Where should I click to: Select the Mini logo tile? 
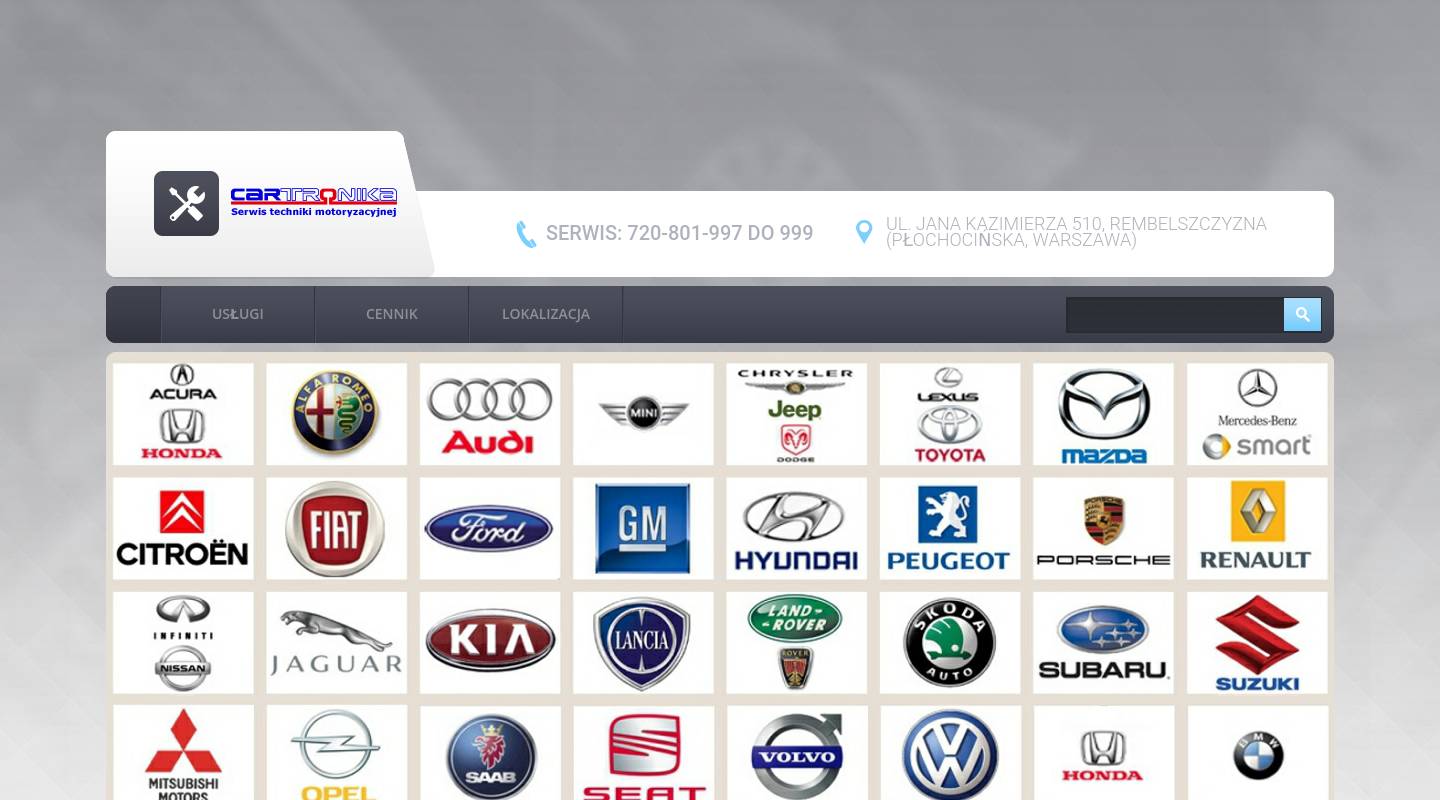[x=643, y=414]
